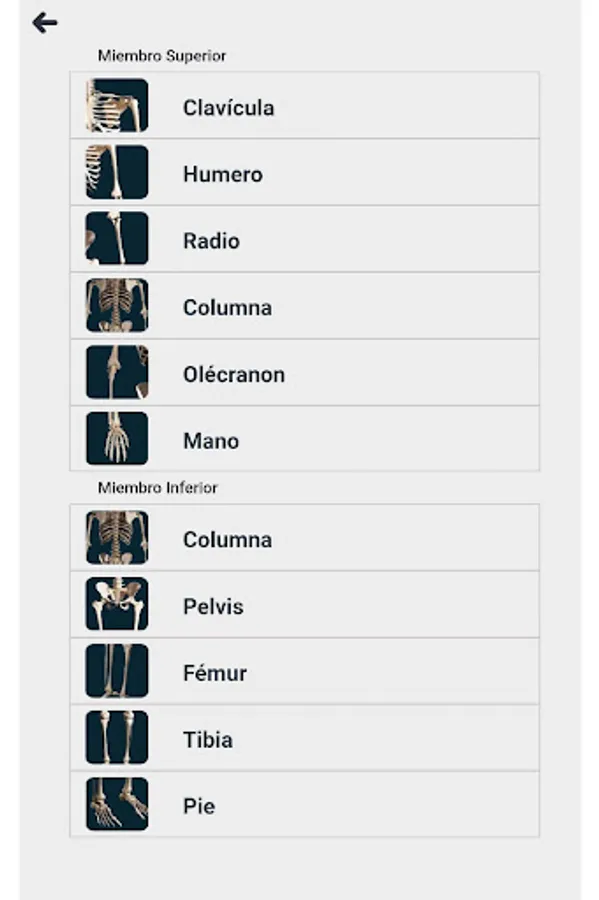Select the Humero bone image icon
This screenshot has width=599, height=900.
(117, 172)
